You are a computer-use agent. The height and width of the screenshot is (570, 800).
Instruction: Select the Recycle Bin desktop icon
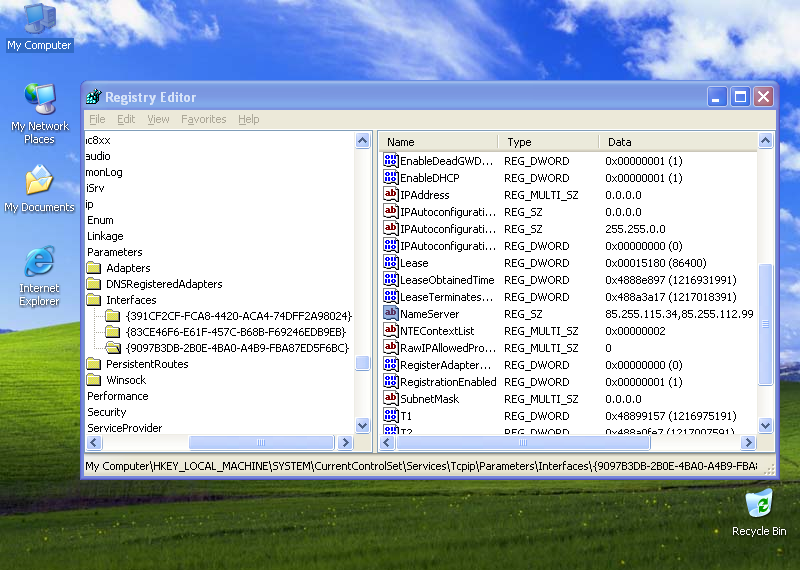point(759,513)
